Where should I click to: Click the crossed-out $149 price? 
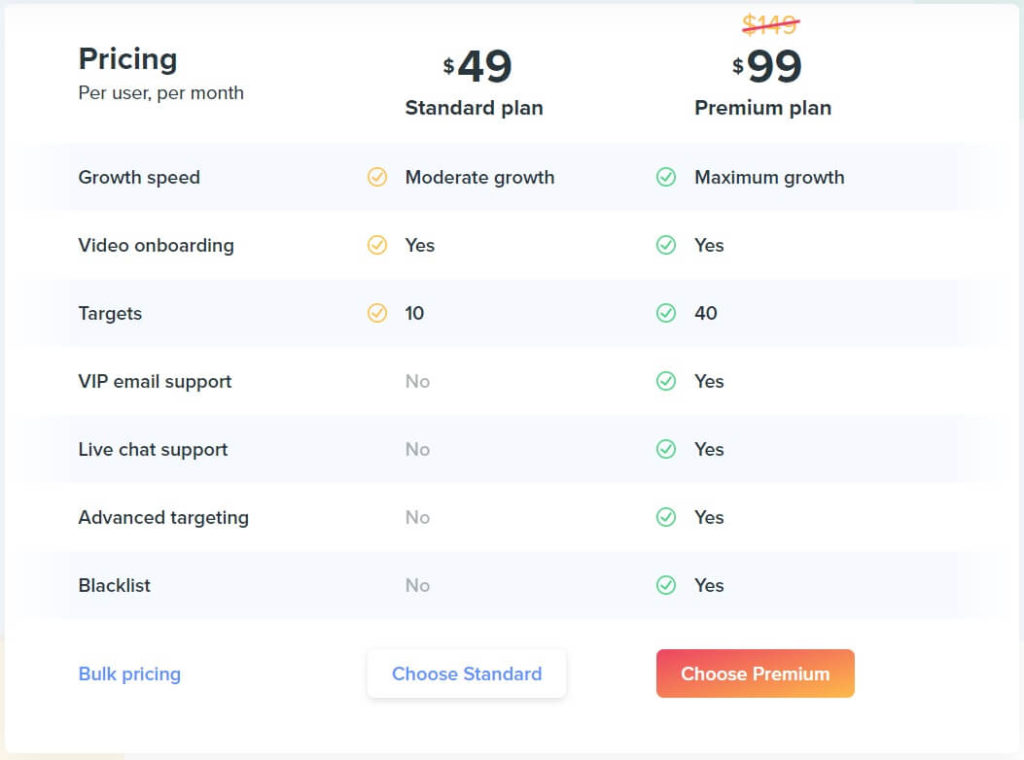pos(771,25)
